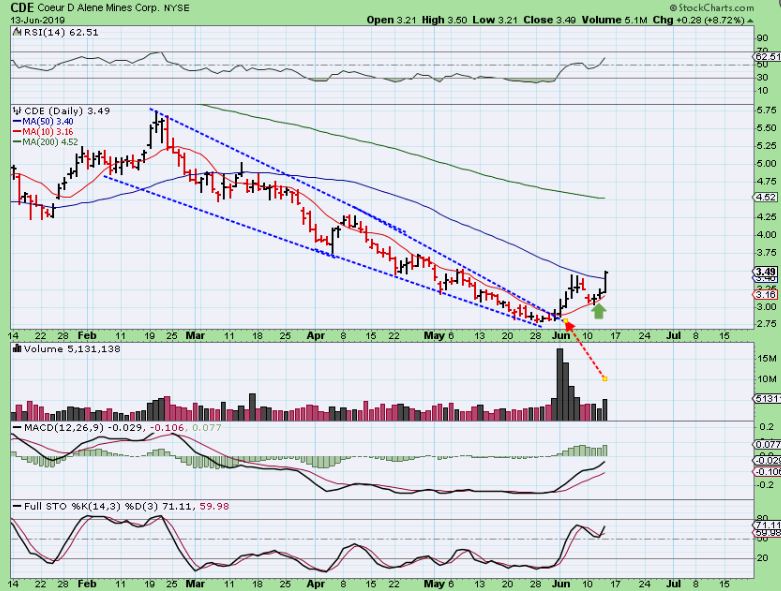Click the MA(50) 3.40 legend entry
This screenshot has width=781, height=591.
tap(44, 121)
